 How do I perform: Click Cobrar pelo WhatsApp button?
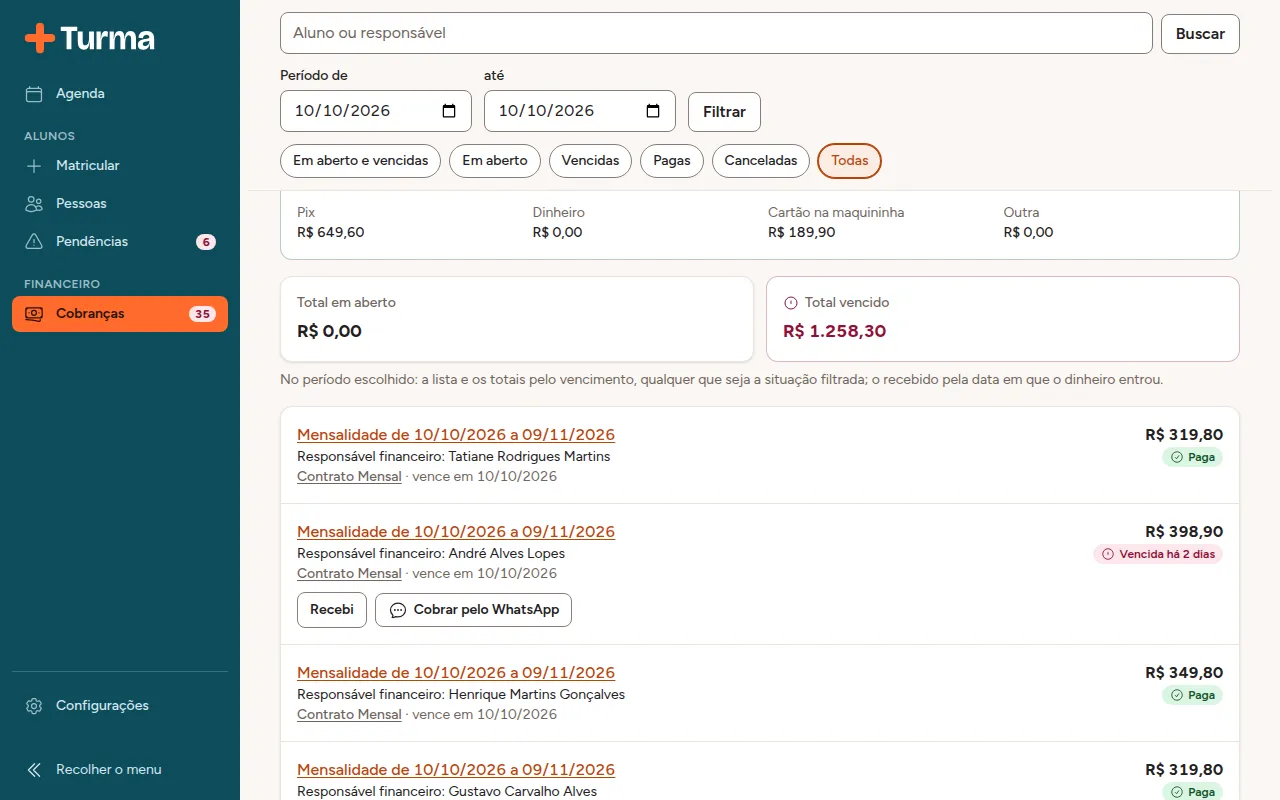(x=473, y=610)
